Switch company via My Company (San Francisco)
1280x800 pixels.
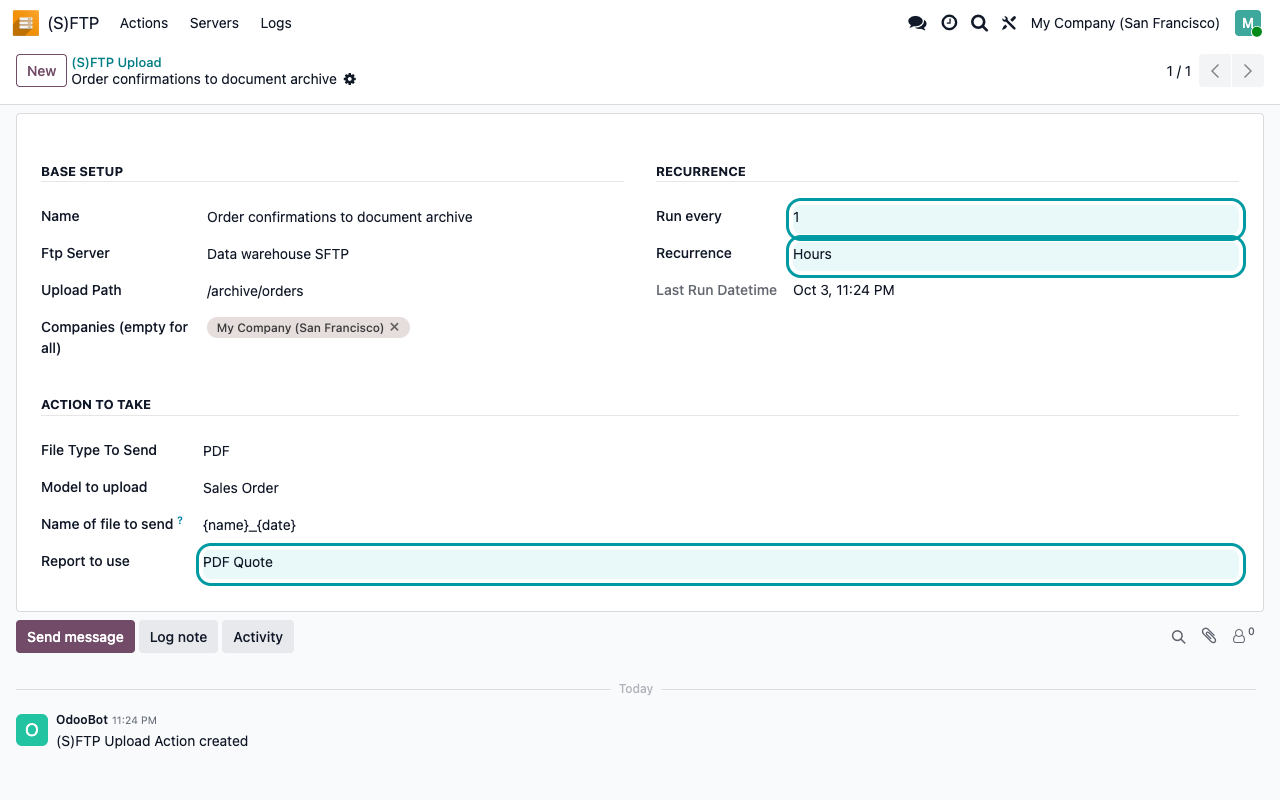pos(1125,23)
